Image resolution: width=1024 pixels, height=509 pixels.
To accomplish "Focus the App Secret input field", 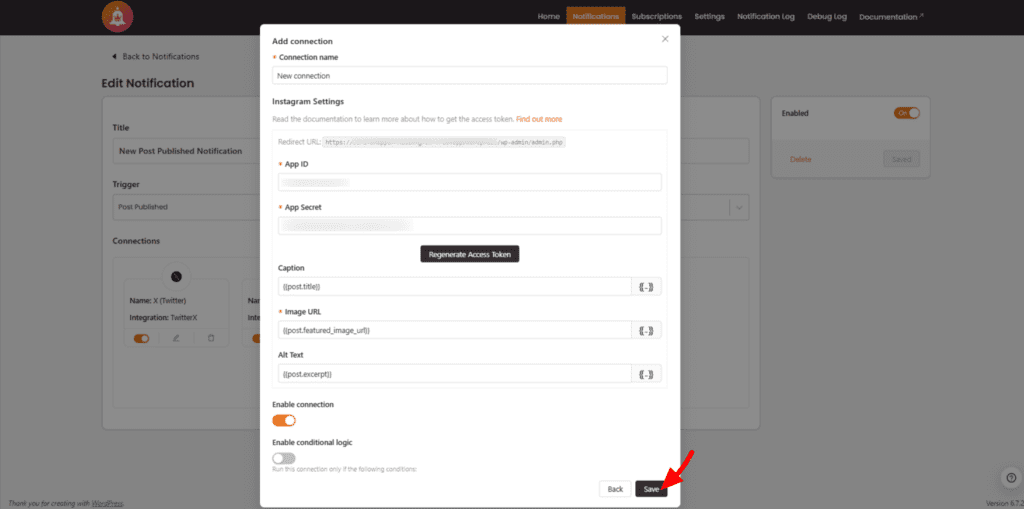I will click(x=470, y=225).
